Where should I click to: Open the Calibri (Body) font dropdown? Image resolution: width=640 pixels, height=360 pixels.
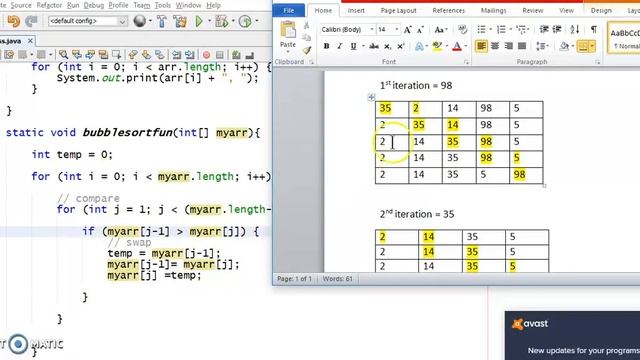point(372,29)
